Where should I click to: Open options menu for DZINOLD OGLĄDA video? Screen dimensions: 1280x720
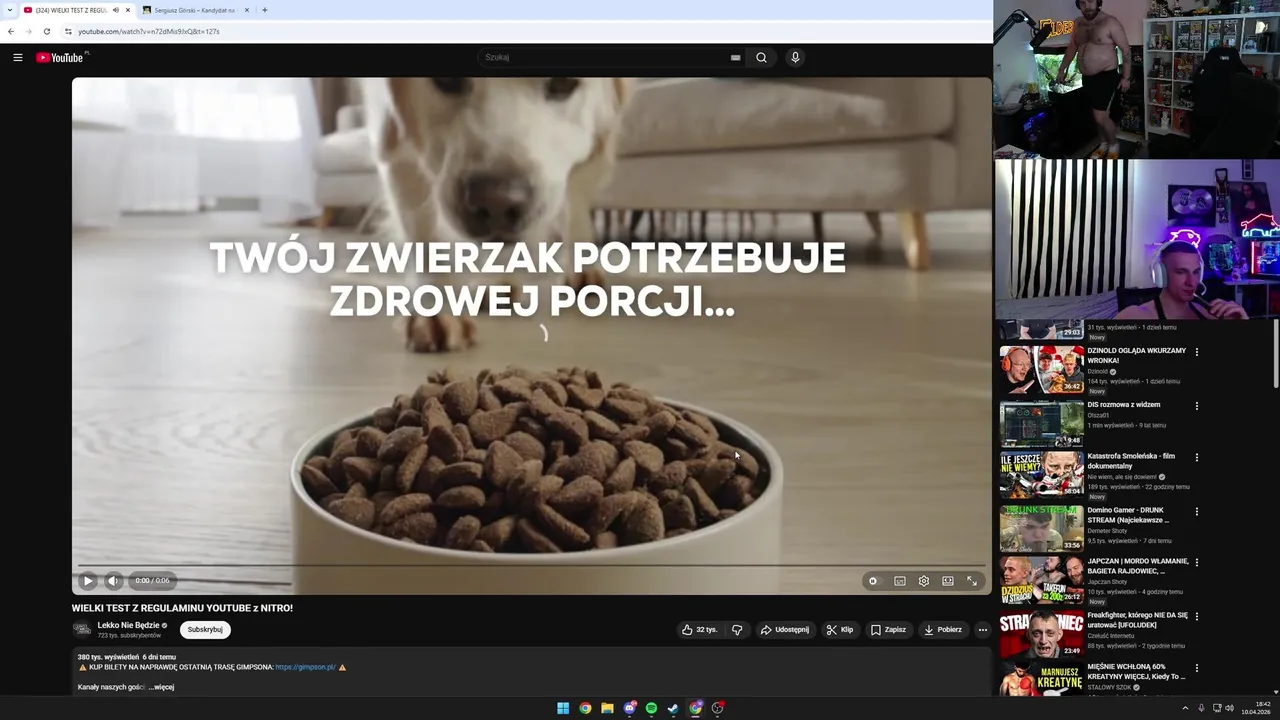tap(1196, 352)
